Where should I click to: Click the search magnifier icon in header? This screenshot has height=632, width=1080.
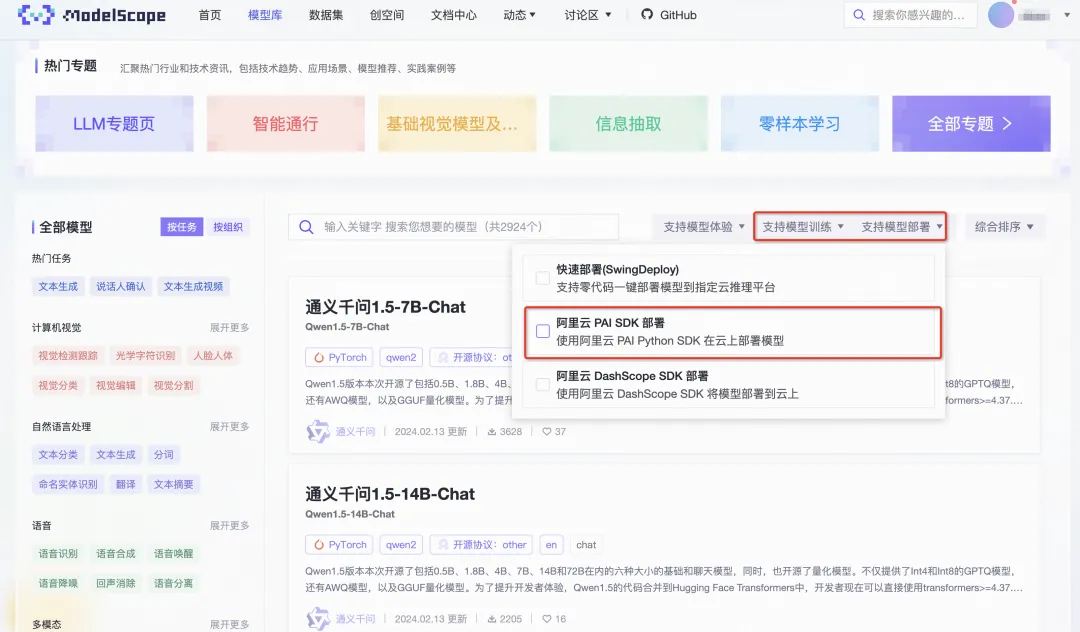click(x=858, y=14)
